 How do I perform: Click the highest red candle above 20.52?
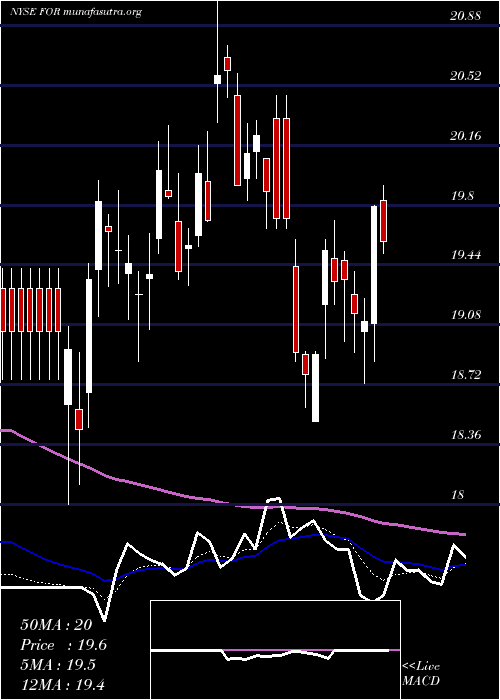coord(228,63)
